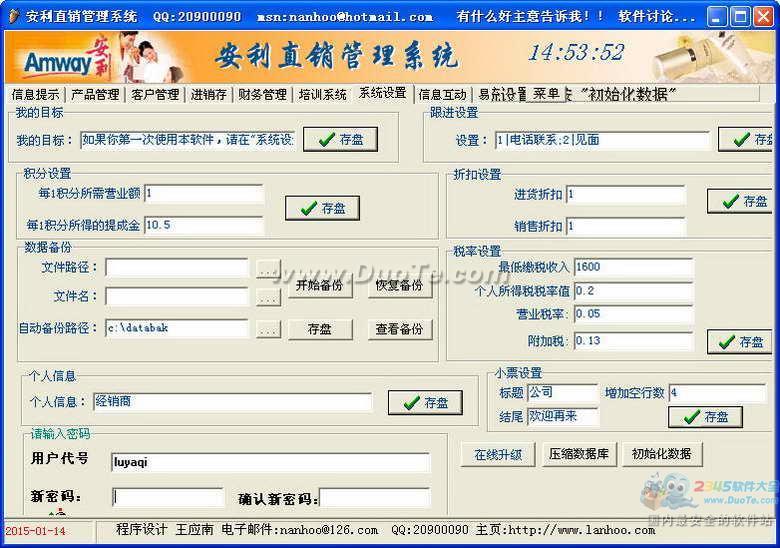The image size is (780, 548).
Task: Edit the 小票 结尾 field
Action: [563, 416]
